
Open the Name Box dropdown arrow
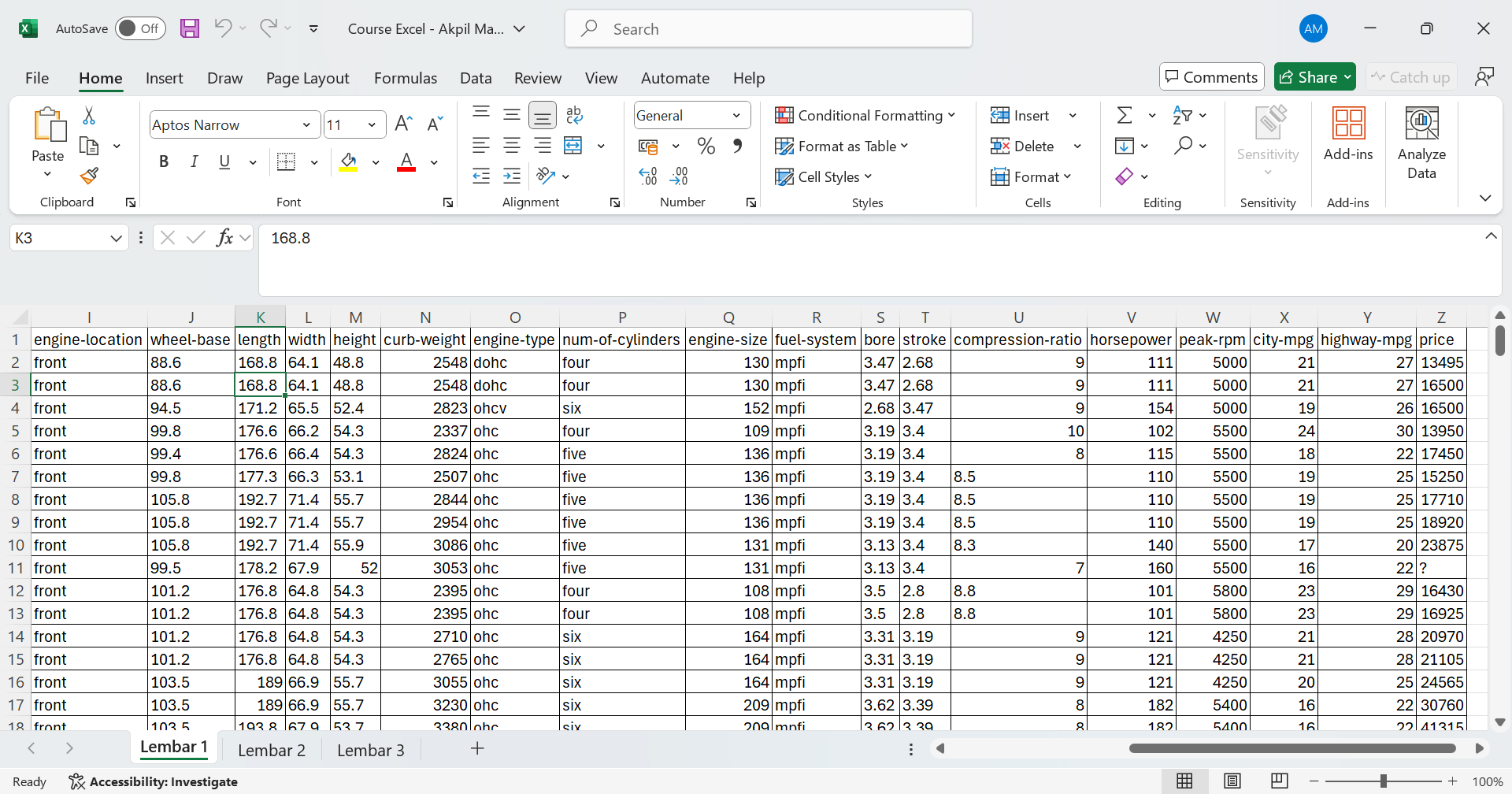click(x=116, y=238)
